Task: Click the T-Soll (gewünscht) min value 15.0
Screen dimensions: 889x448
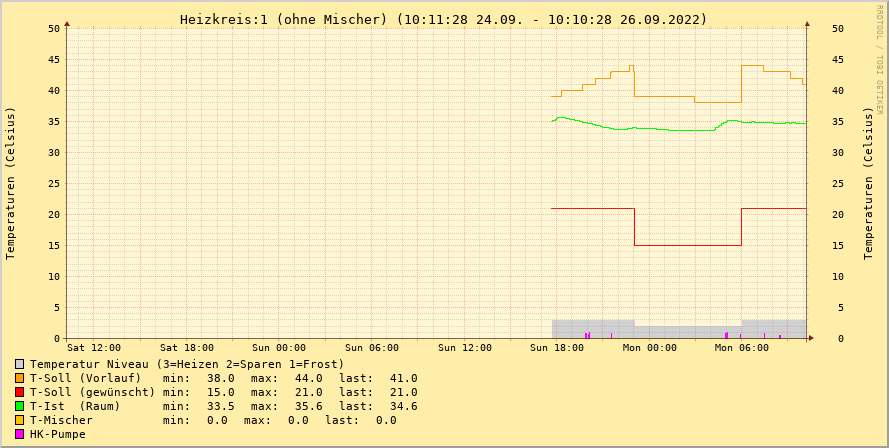Action: (x=221, y=392)
